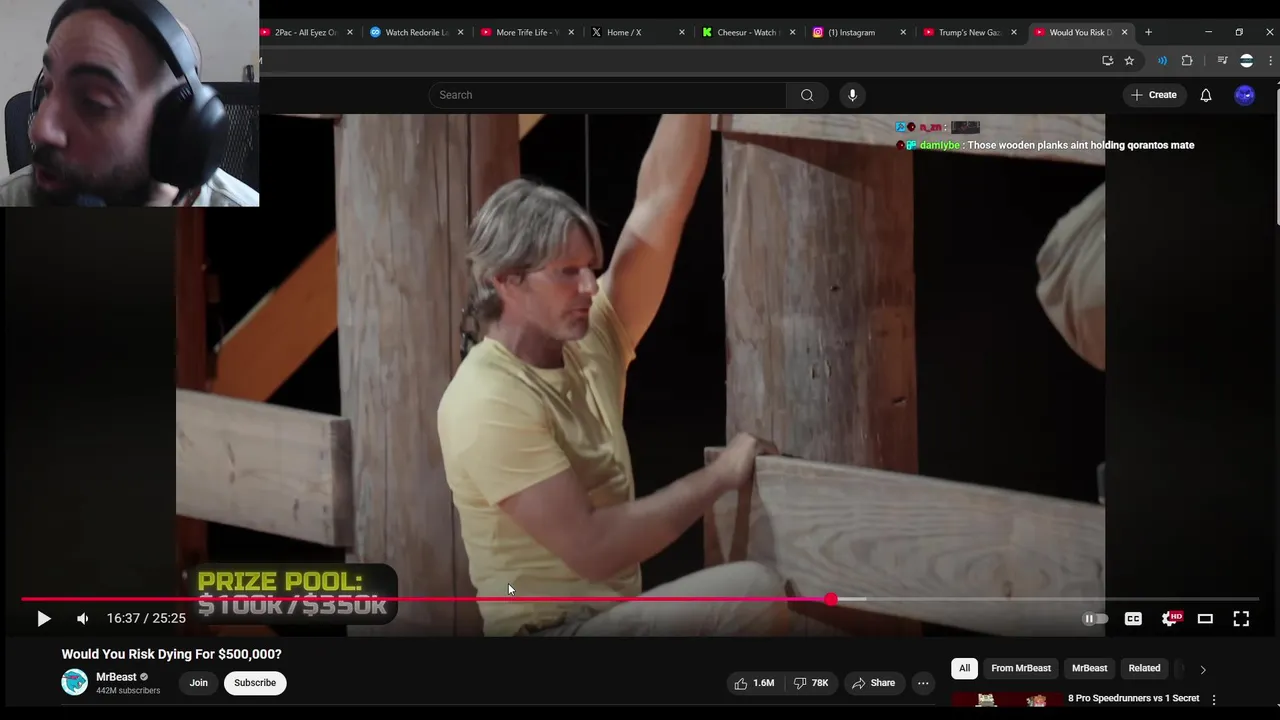Open YouTube account avatar menu
Screen dimensions: 1280x720
pyautogui.click(x=1244, y=95)
